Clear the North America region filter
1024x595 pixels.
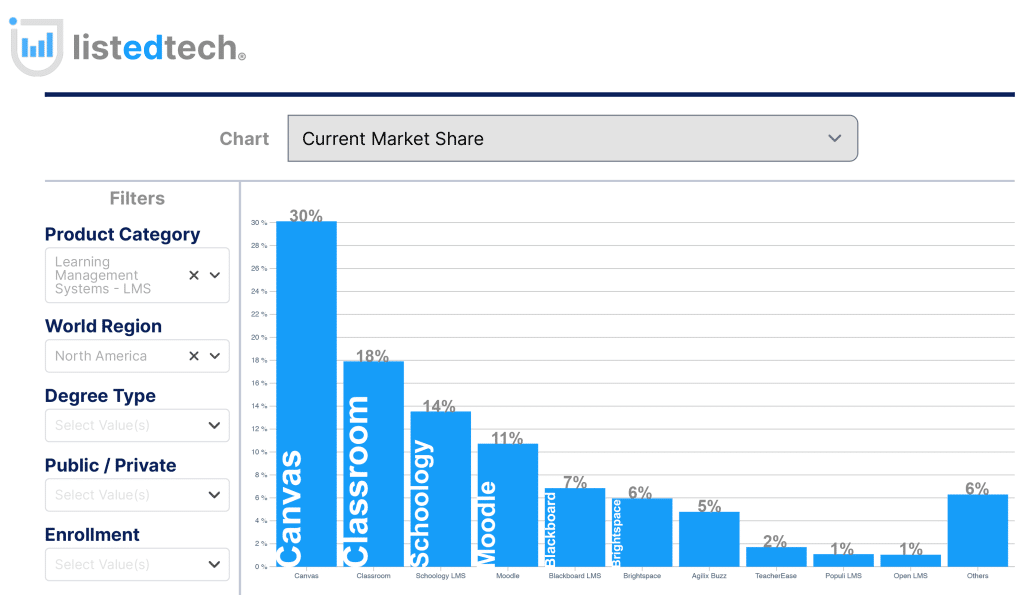[194, 356]
